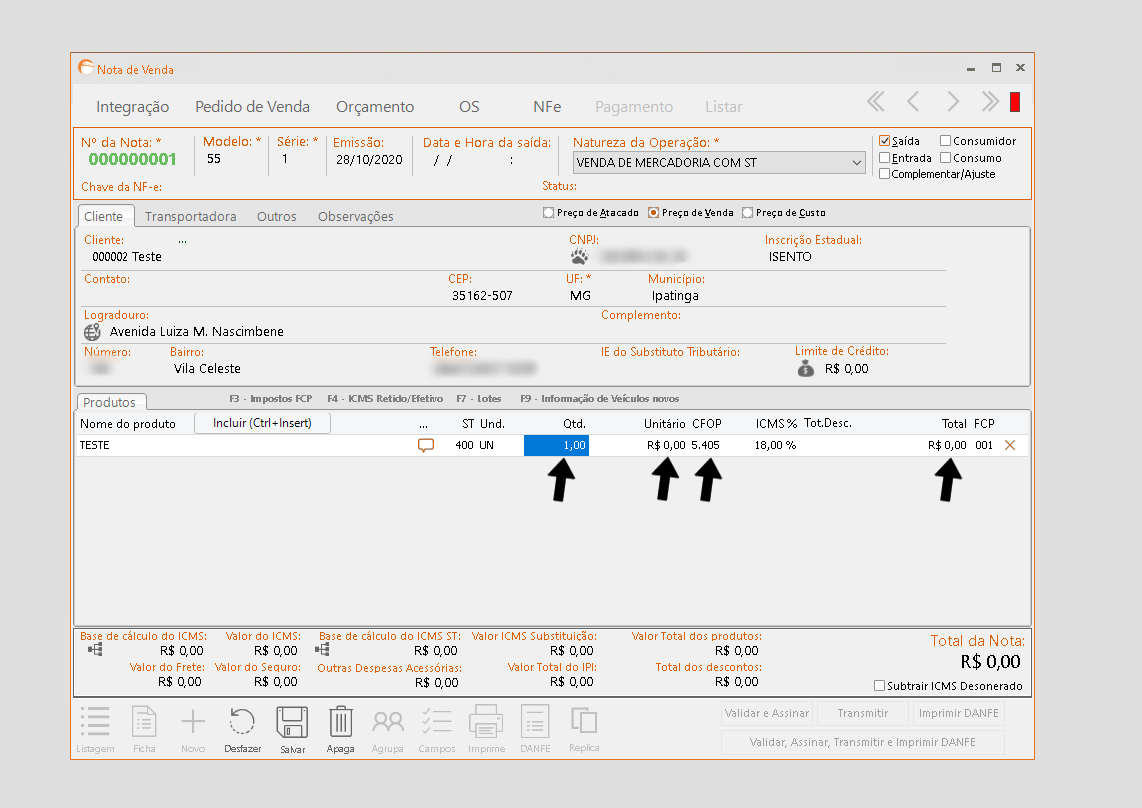
Task: Select Preço de Venda radio option
Action: coord(653,213)
